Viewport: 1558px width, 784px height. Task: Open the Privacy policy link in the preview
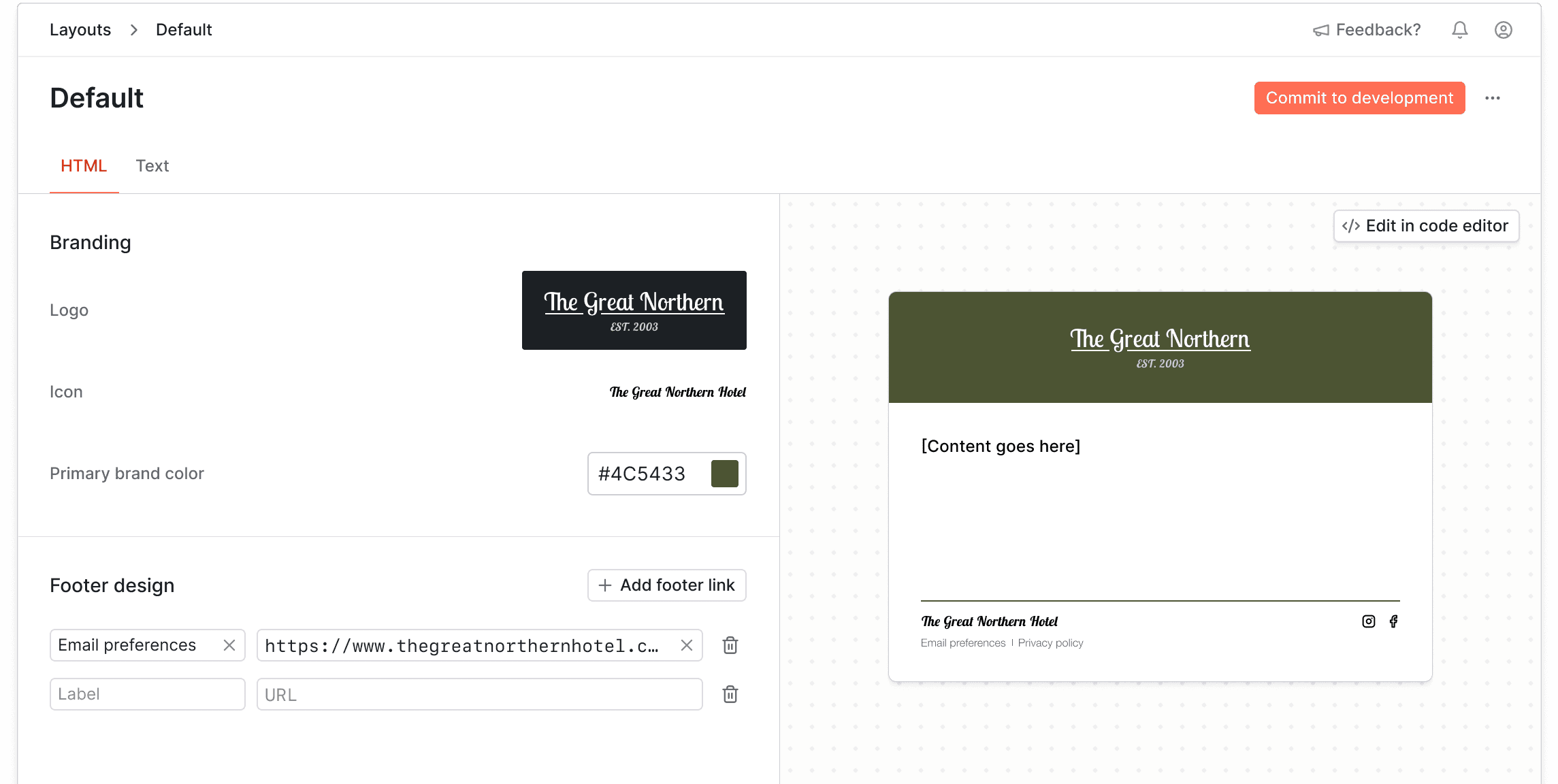tap(1050, 642)
